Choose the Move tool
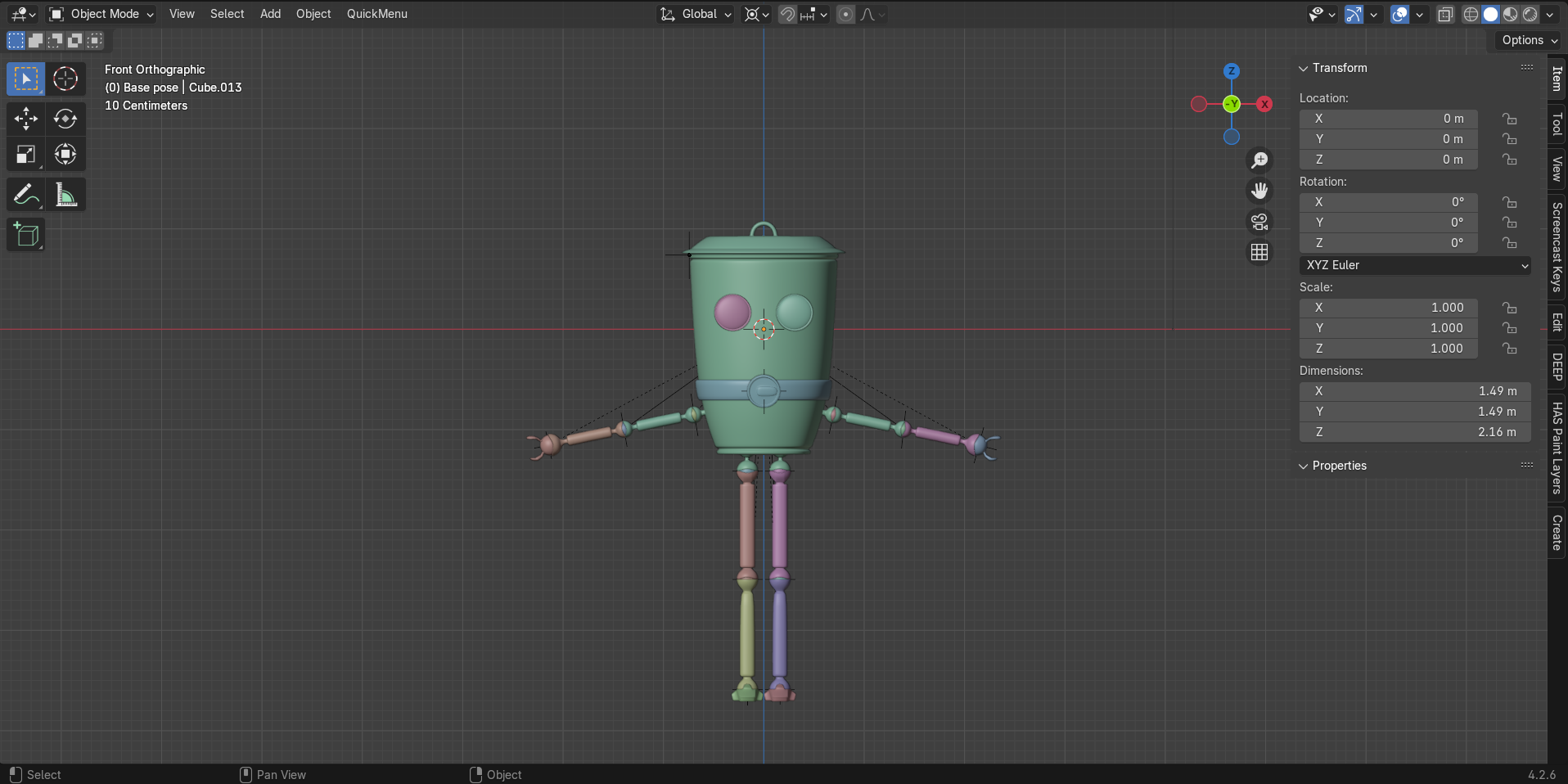 point(26,119)
